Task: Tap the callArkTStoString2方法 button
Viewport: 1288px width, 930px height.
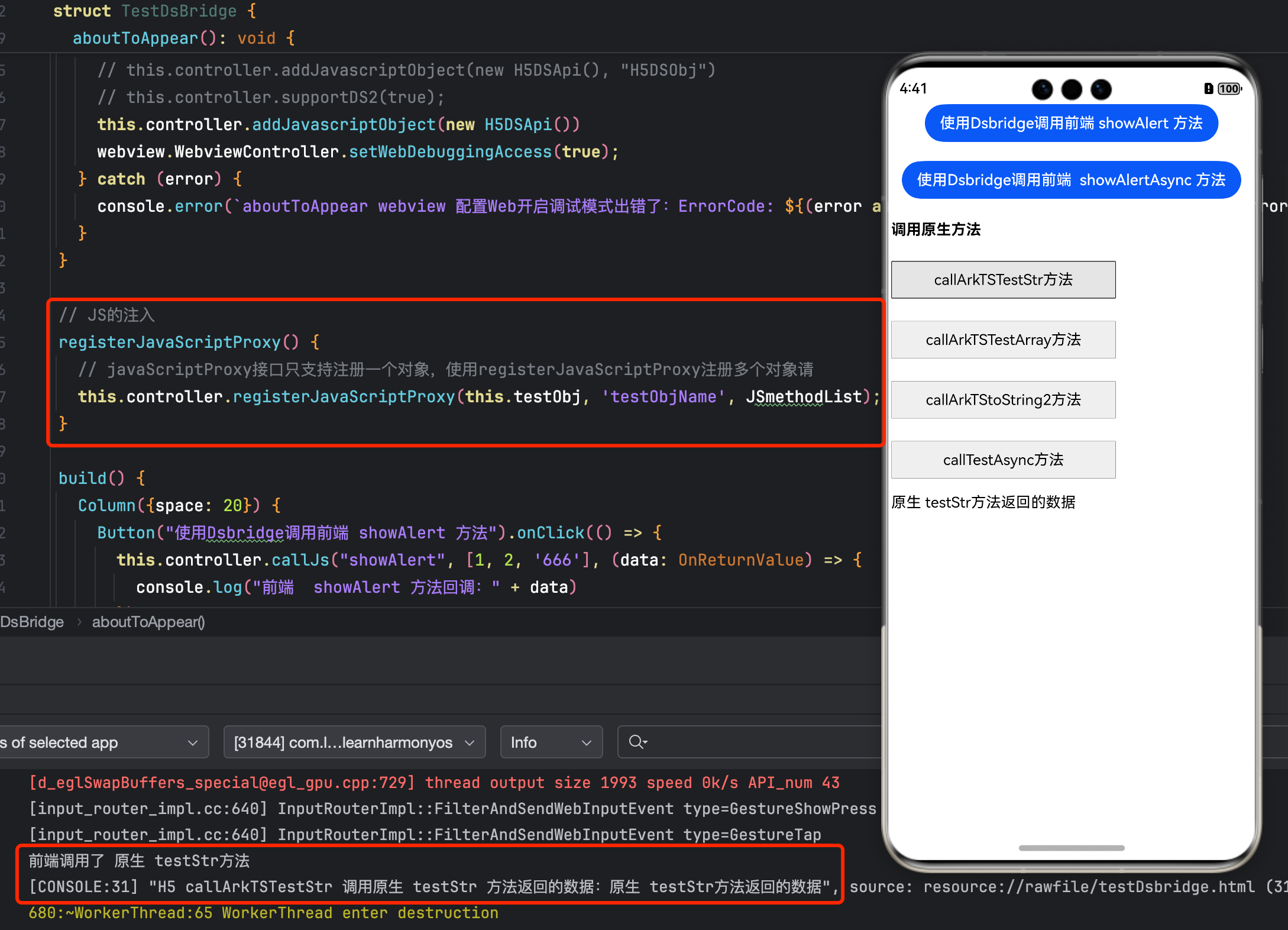Action: click(x=1003, y=400)
